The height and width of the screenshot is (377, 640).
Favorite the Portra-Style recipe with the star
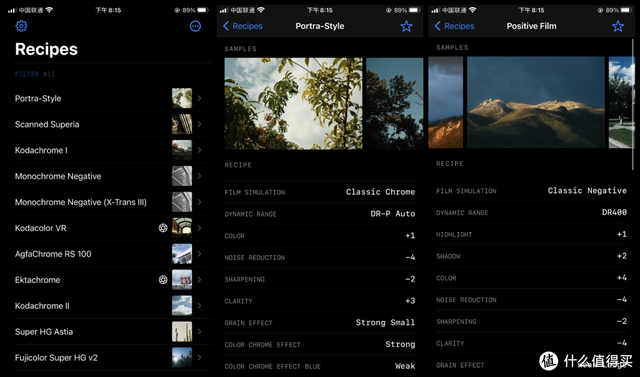(x=406, y=26)
